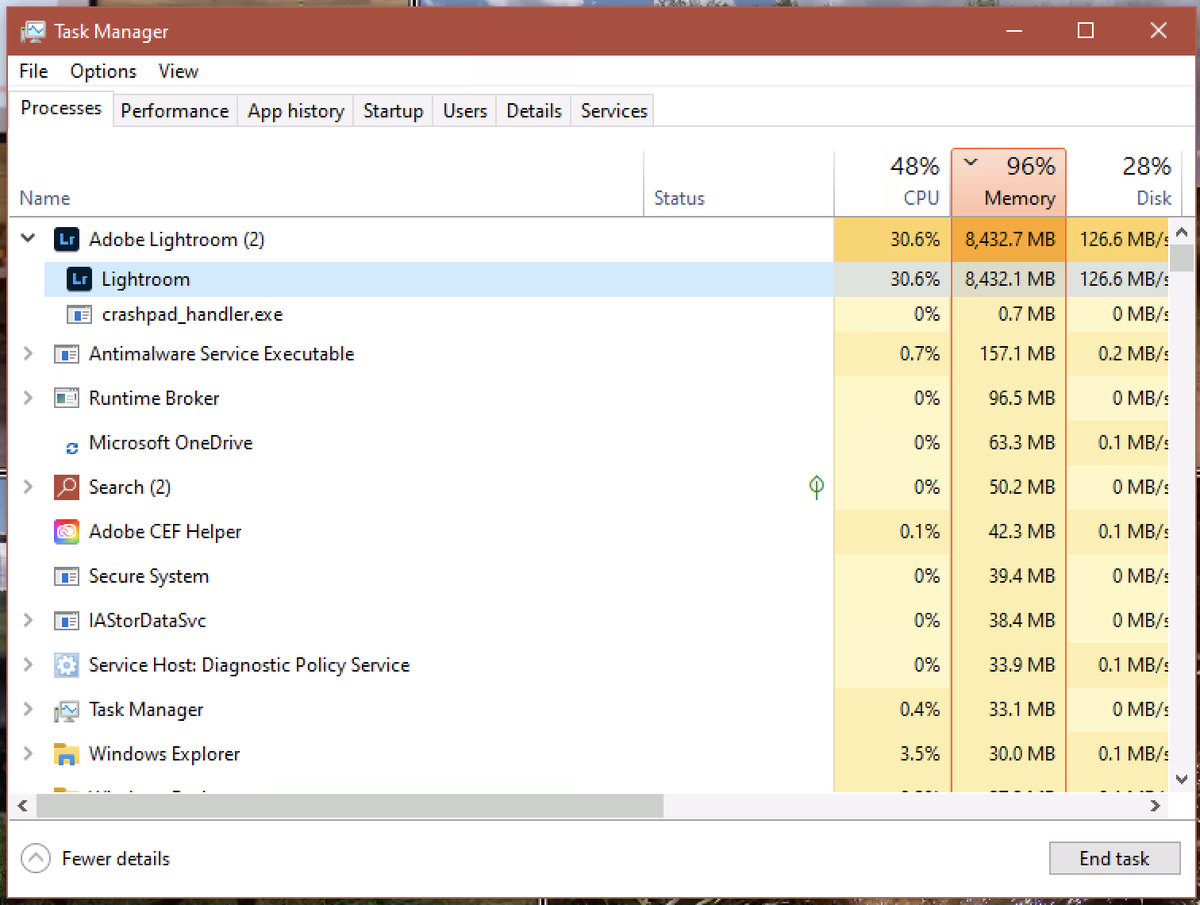The image size is (1200, 905).
Task: Click the Task Manager title bar icon
Action: (x=32, y=32)
